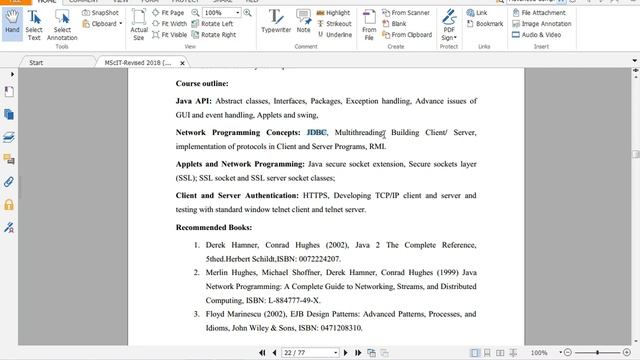Open the Bookmarks panel in sidebar
Image resolution: width=640 pixels, height=360 pixels.
(x=9, y=92)
